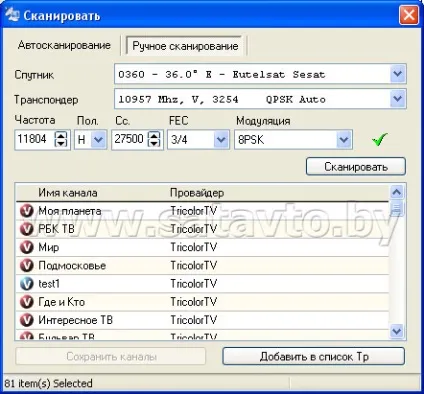Select the РБК ТВ channel name

56,229
